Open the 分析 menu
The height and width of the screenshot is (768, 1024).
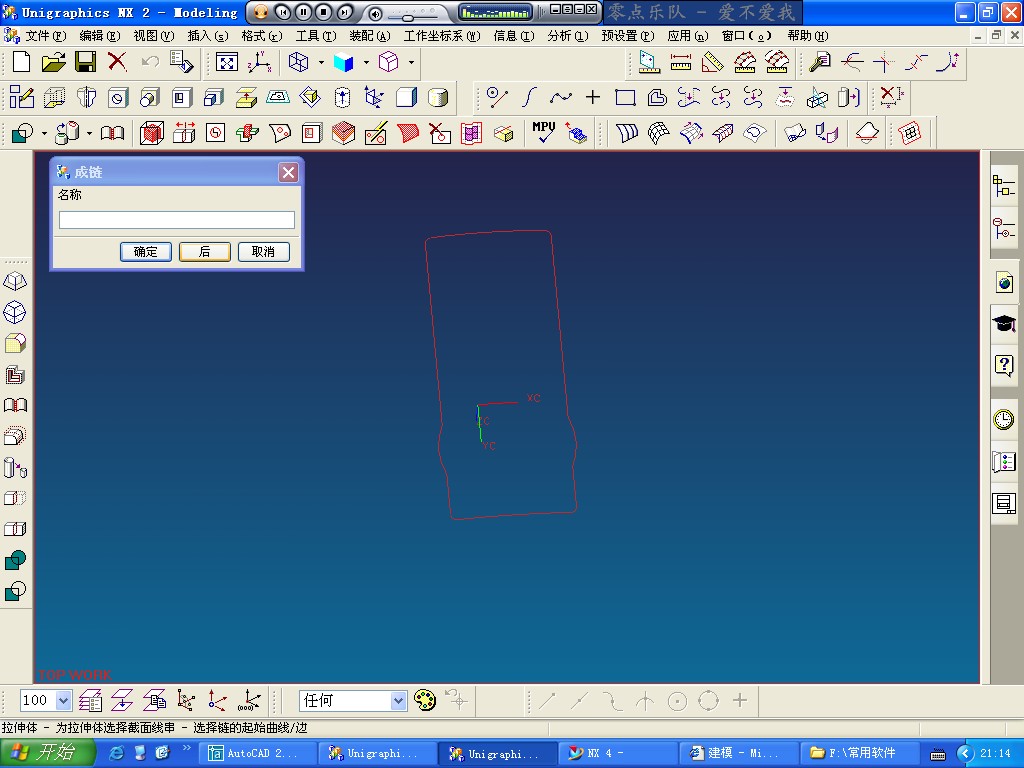(x=568, y=36)
